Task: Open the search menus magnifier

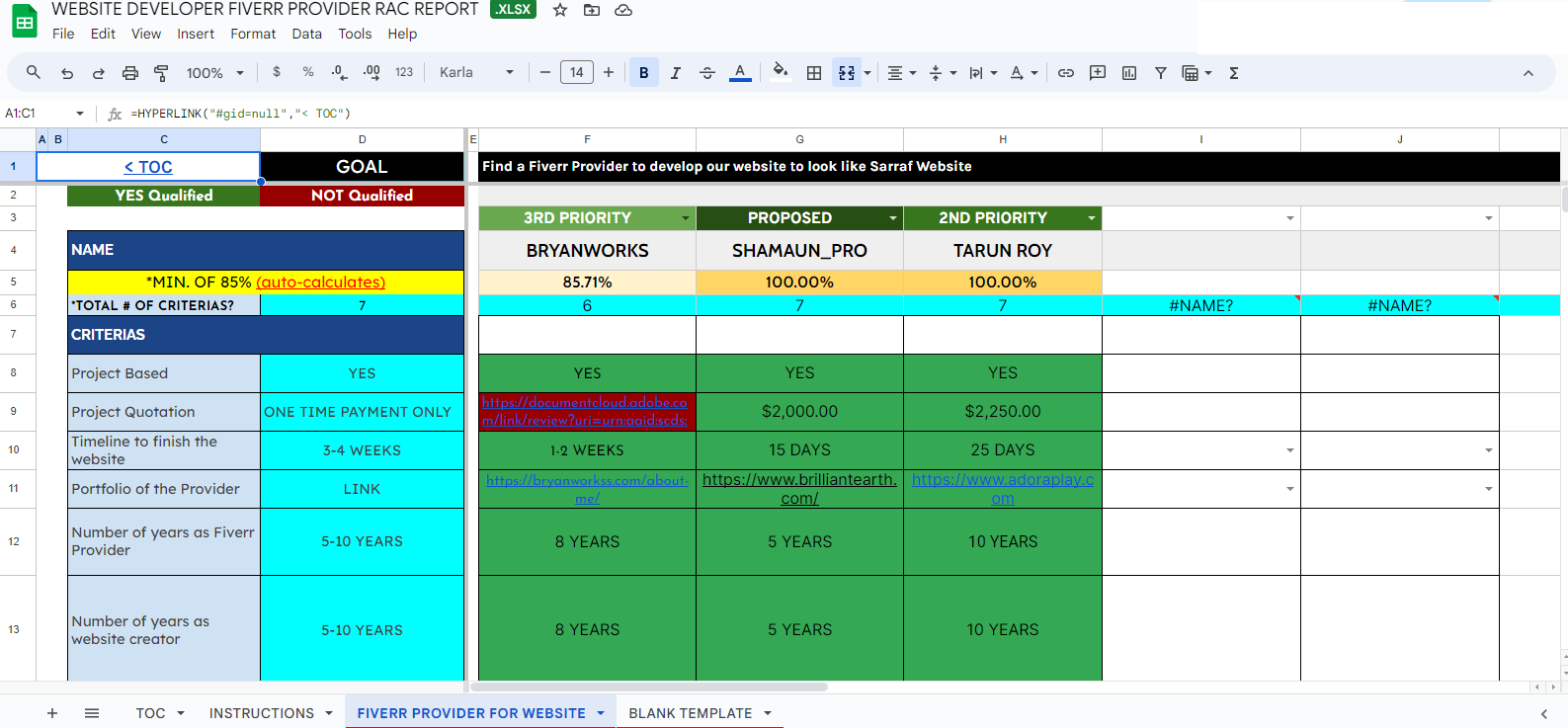Action: [34, 72]
